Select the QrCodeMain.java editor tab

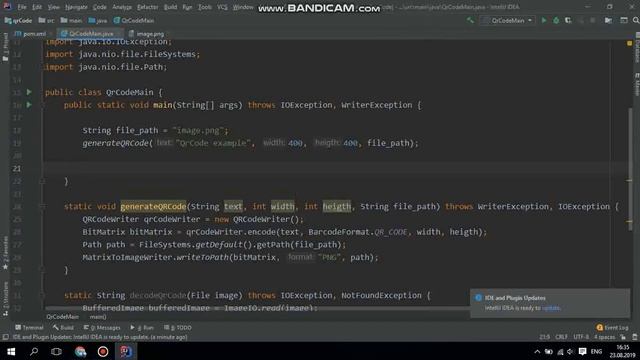91,34
